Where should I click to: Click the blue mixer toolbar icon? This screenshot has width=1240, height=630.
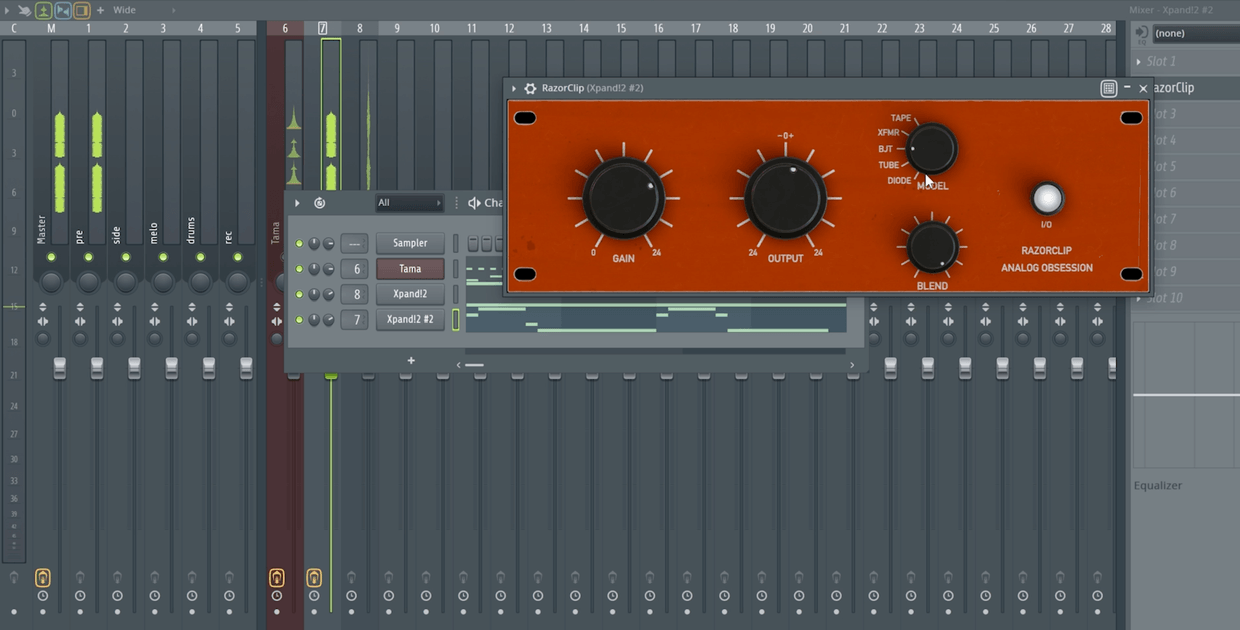tap(62, 10)
